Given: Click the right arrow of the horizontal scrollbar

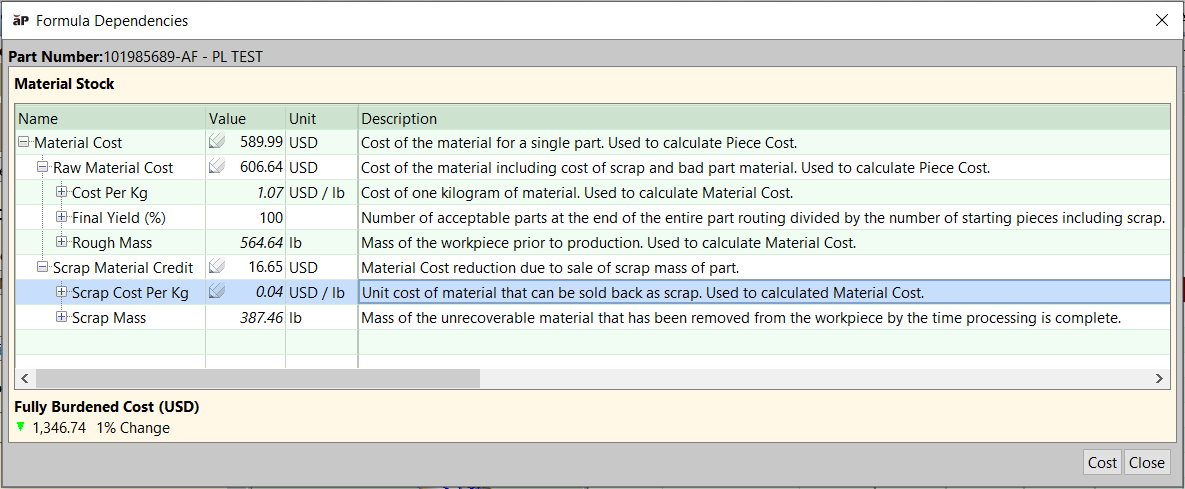Looking at the screenshot, I should pos(1159,379).
